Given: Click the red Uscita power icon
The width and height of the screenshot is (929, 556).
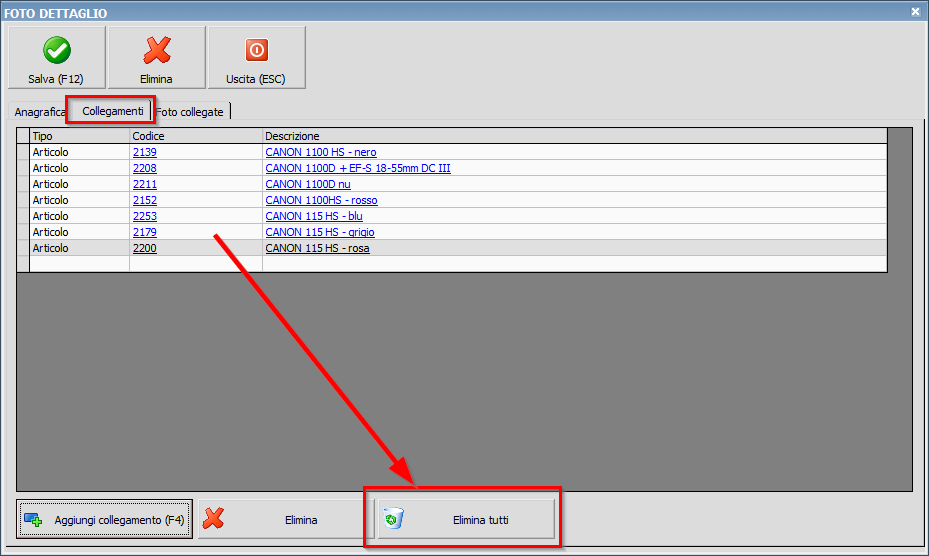Looking at the screenshot, I should [257, 50].
